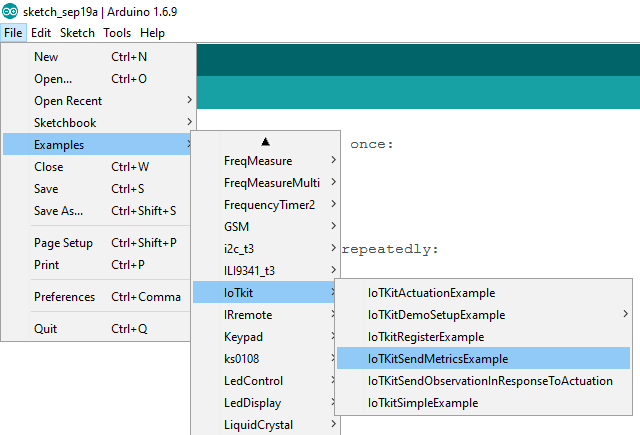Expand the IRremote examples submenu
The image size is (640, 435).
pos(264,315)
